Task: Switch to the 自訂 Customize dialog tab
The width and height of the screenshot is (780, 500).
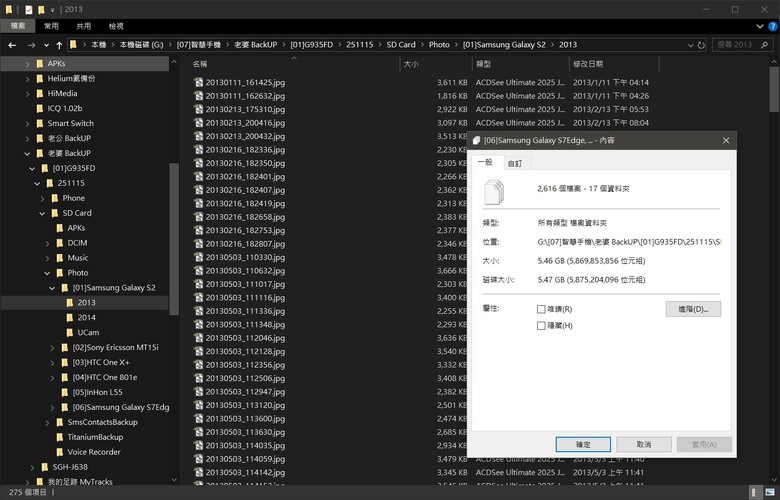Action: [515, 163]
